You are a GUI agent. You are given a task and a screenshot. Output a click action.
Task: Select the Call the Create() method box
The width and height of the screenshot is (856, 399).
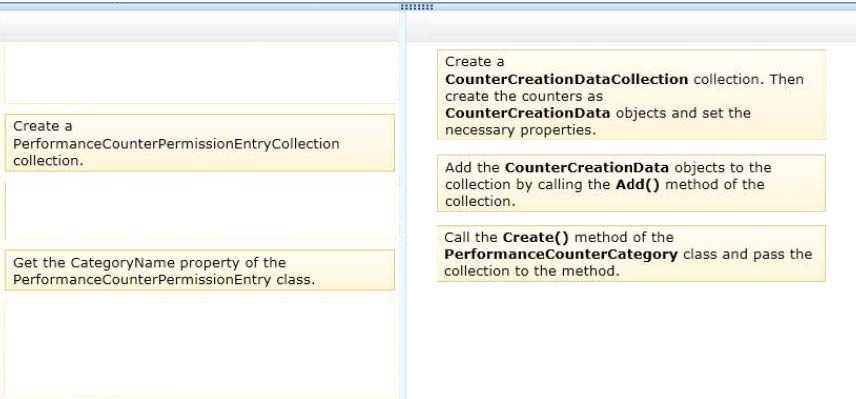point(631,254)
